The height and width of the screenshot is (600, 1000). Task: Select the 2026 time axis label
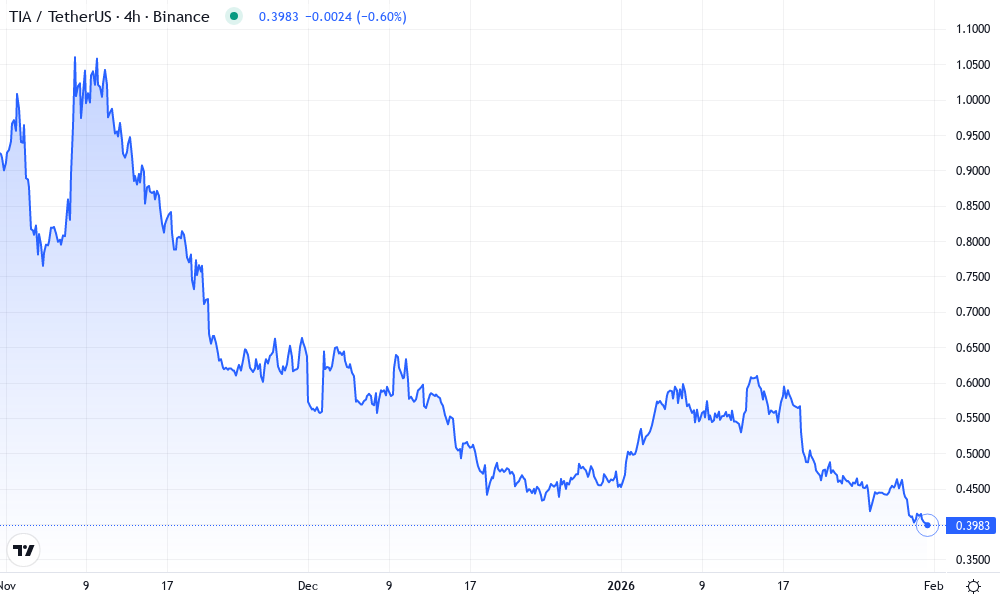tap(620, 586)
